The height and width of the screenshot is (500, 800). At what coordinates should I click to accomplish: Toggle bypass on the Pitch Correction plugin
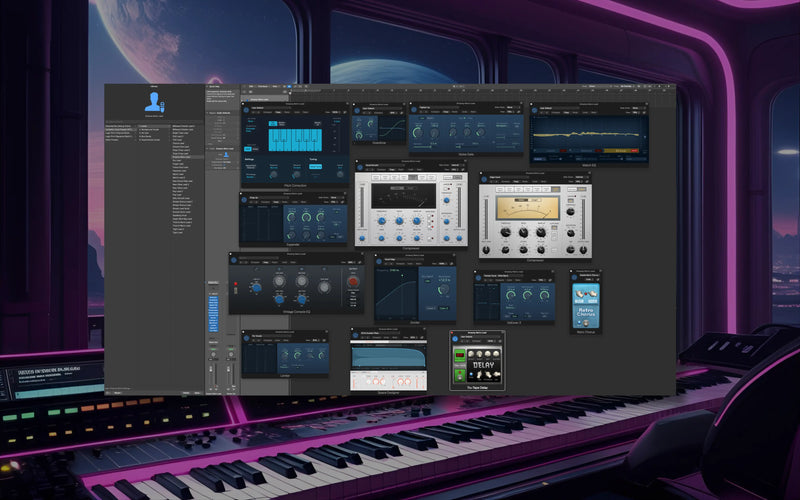point(245,108)
